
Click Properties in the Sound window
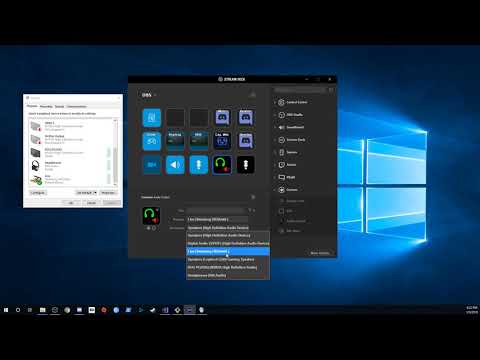(108, 193)
